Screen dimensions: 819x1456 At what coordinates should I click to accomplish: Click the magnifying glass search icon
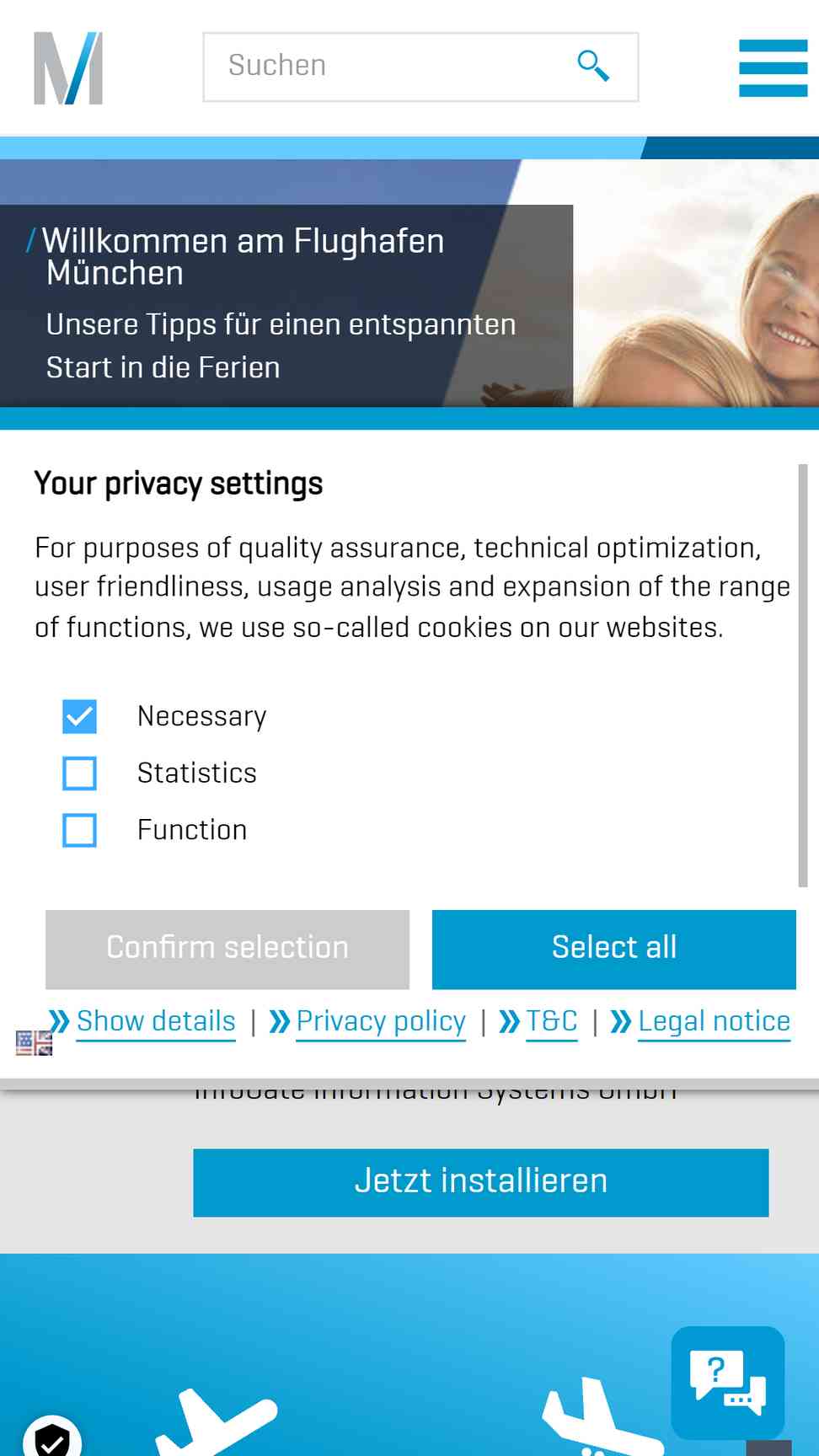593,66
